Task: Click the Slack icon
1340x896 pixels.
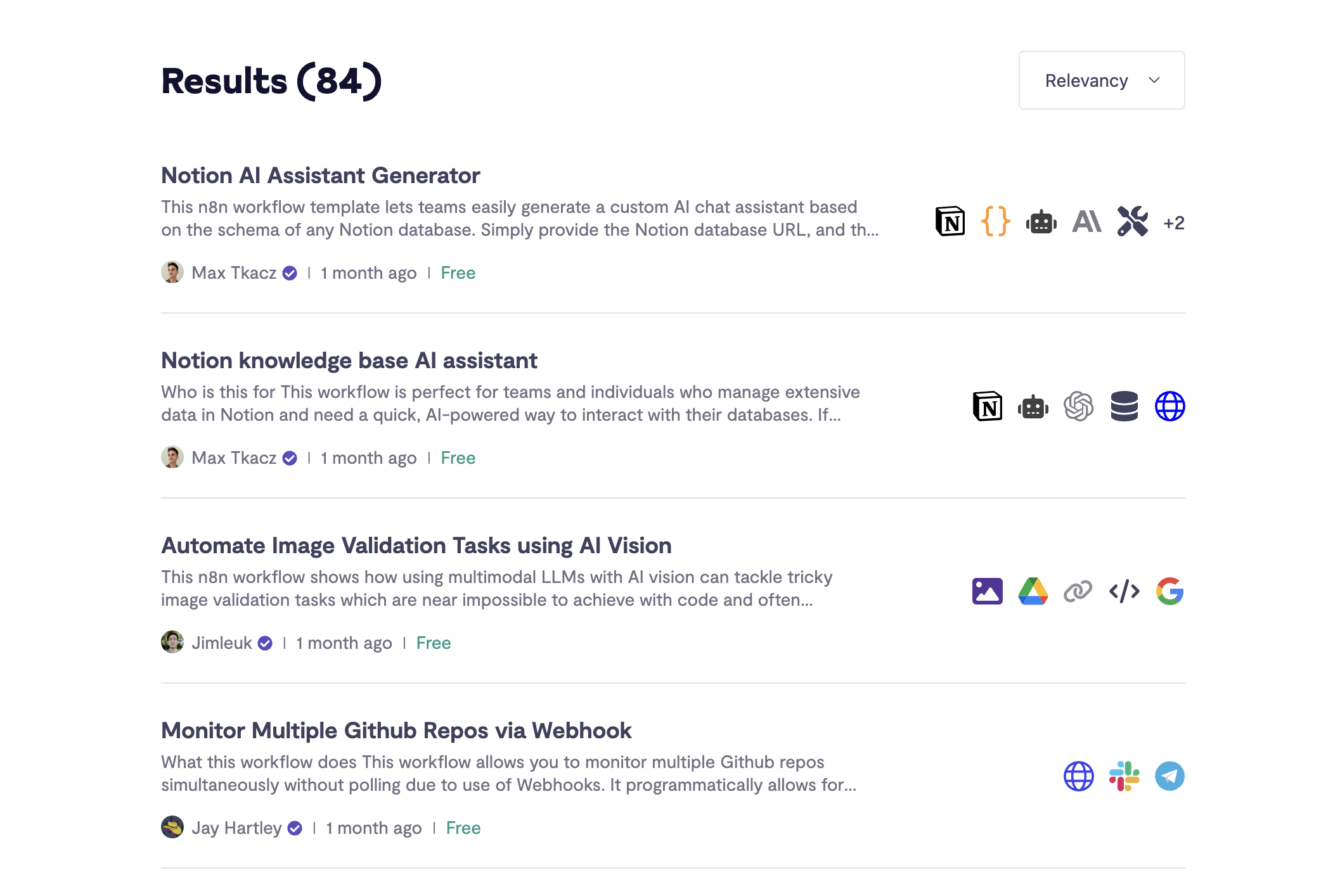Action: (x=1124, y=777)
